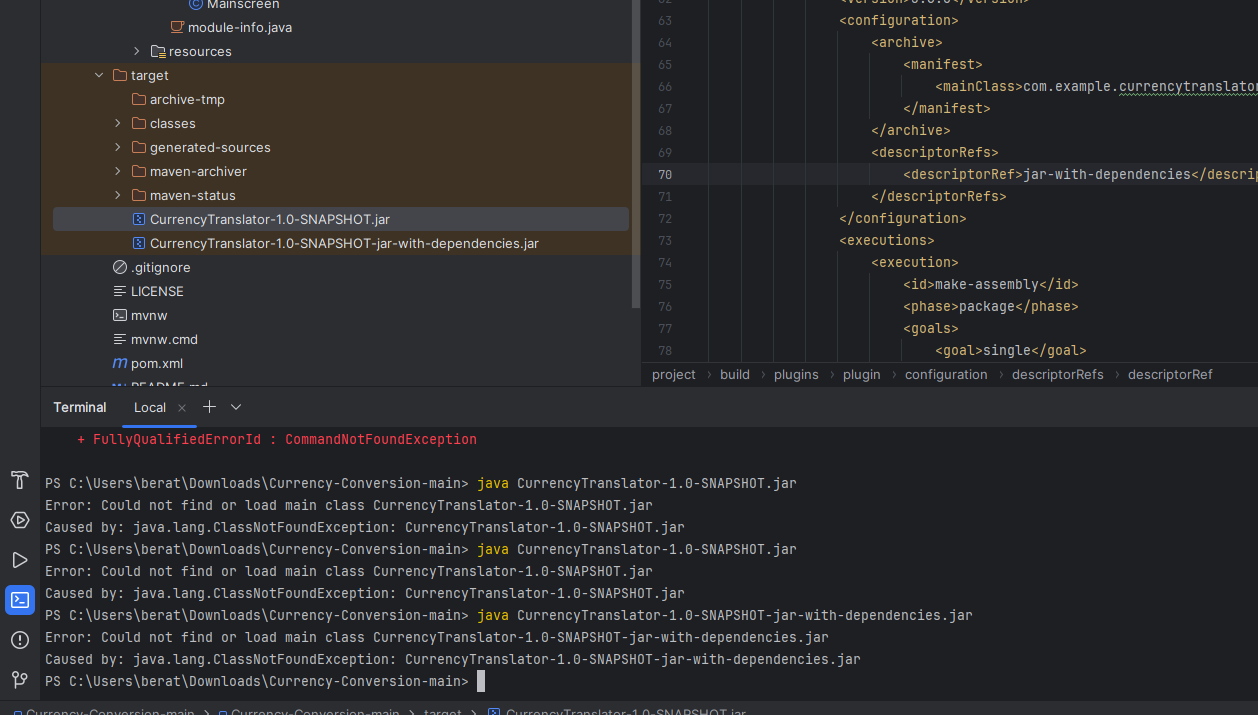This screenshot has height=715, width=1258.
Task: Click the .gitignore file
Action: [160, 267]
